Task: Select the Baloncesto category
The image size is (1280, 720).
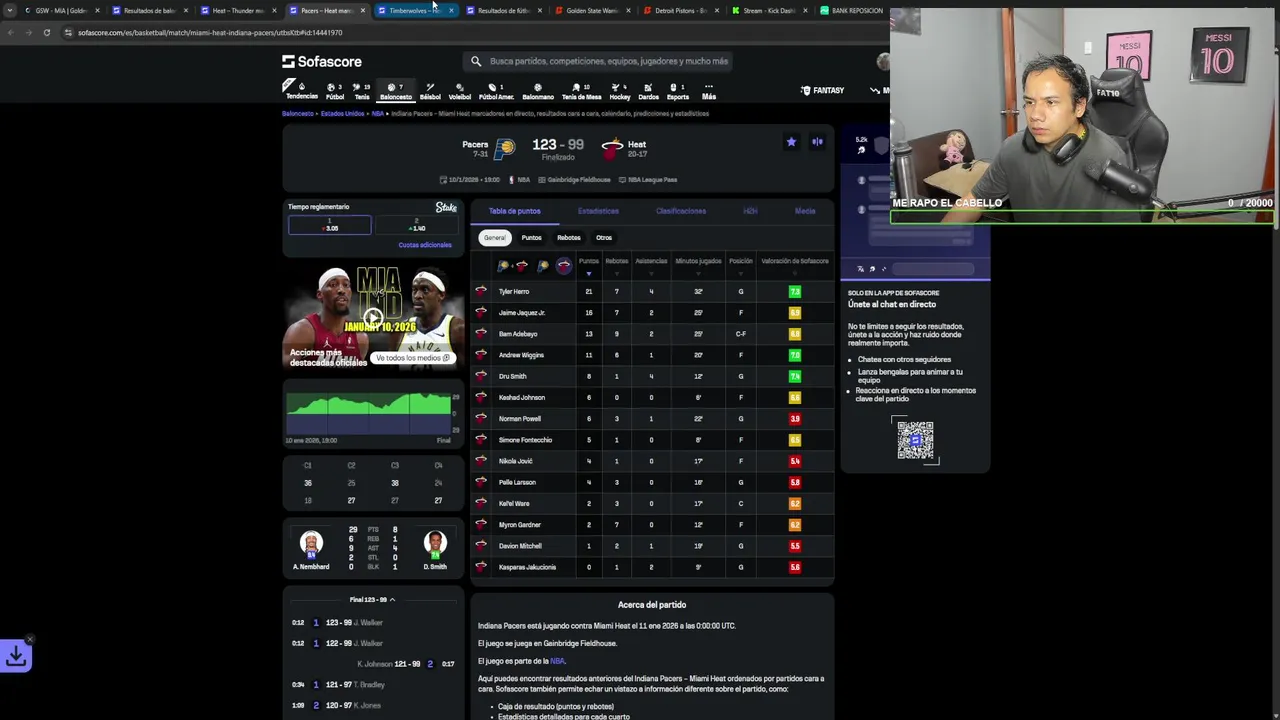Action: click(396, 91)
